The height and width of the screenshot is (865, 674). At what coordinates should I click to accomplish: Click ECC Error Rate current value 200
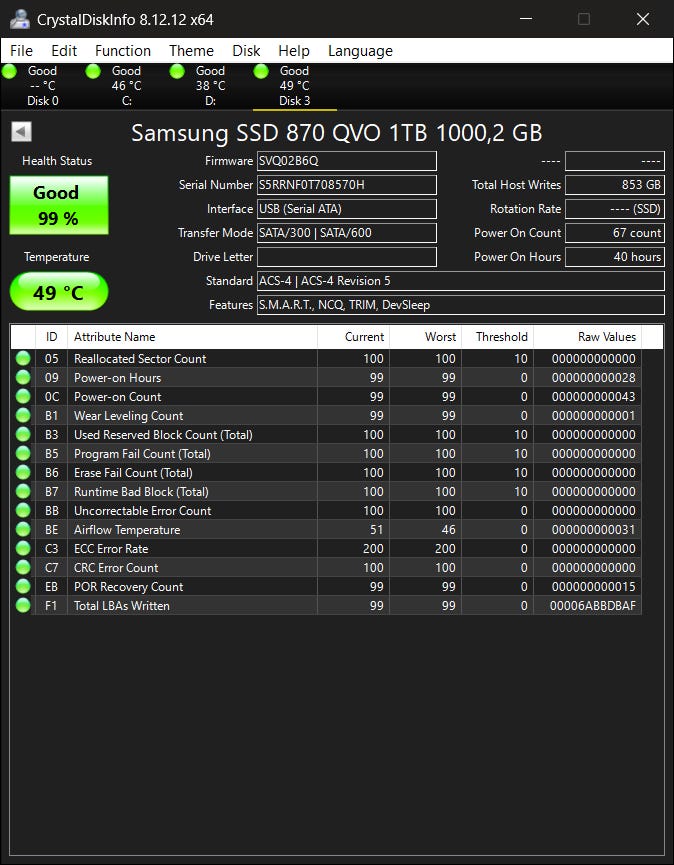point(373,549)
